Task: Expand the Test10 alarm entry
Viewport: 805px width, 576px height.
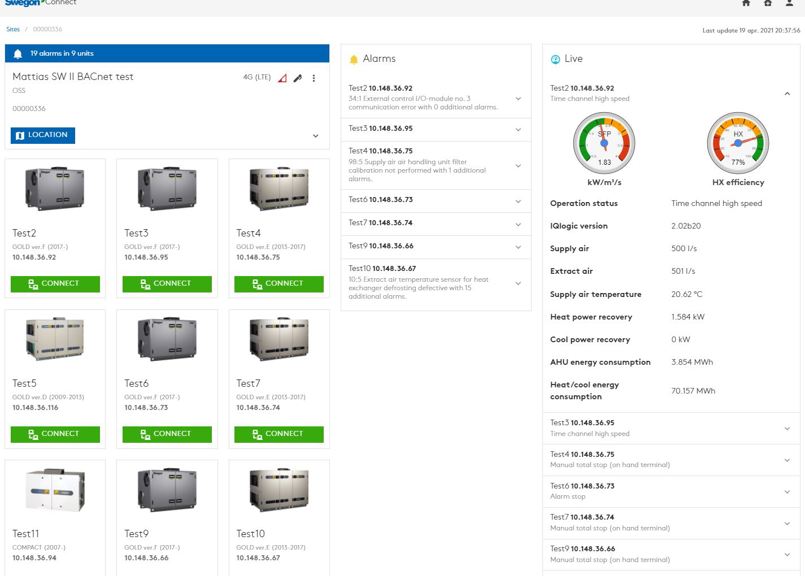Action: point(518,283)
